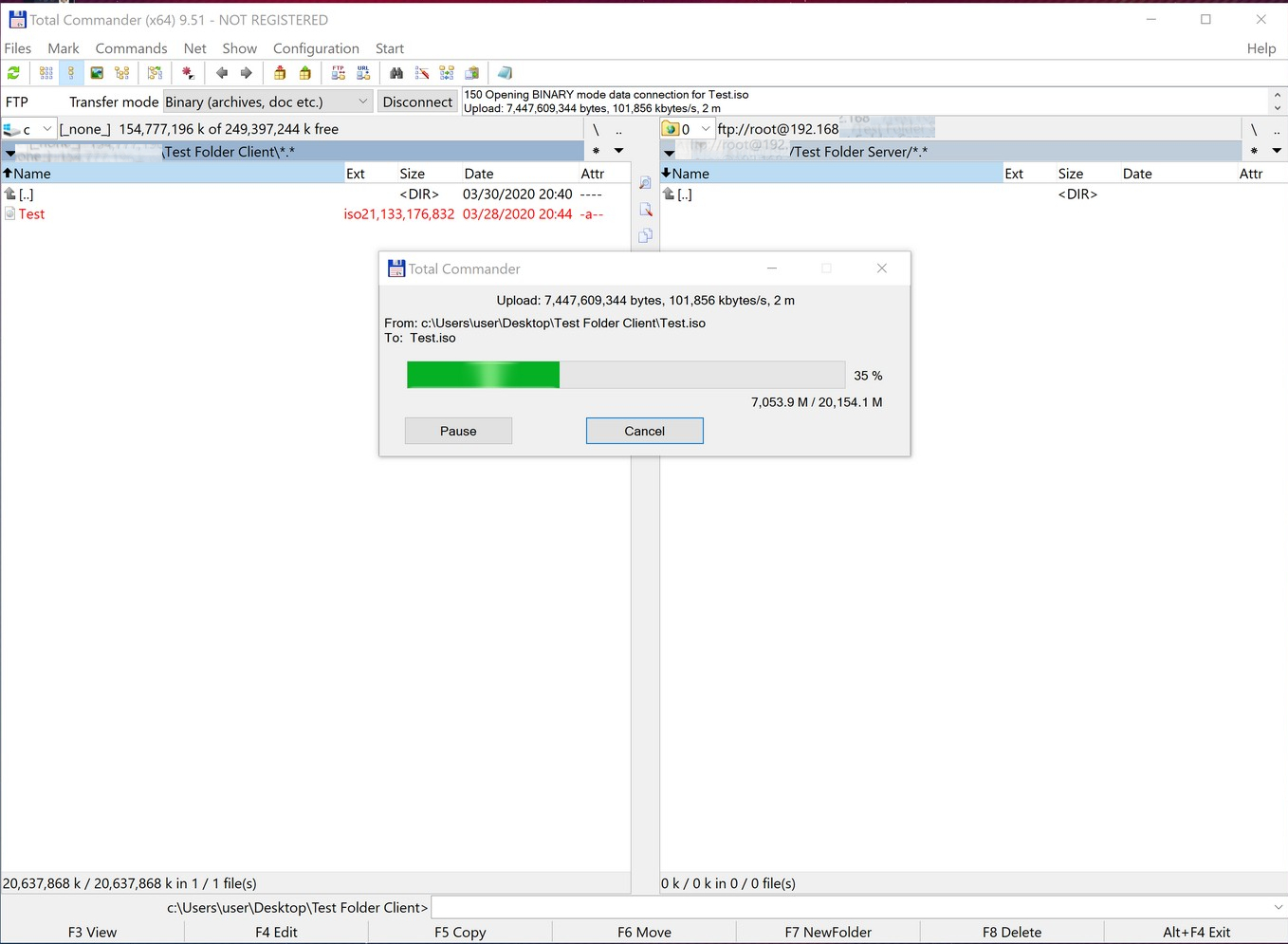The width and height of the screenshot is (1288, 944).
Task: Select the Full details view icon
Action: click(71, 73)
